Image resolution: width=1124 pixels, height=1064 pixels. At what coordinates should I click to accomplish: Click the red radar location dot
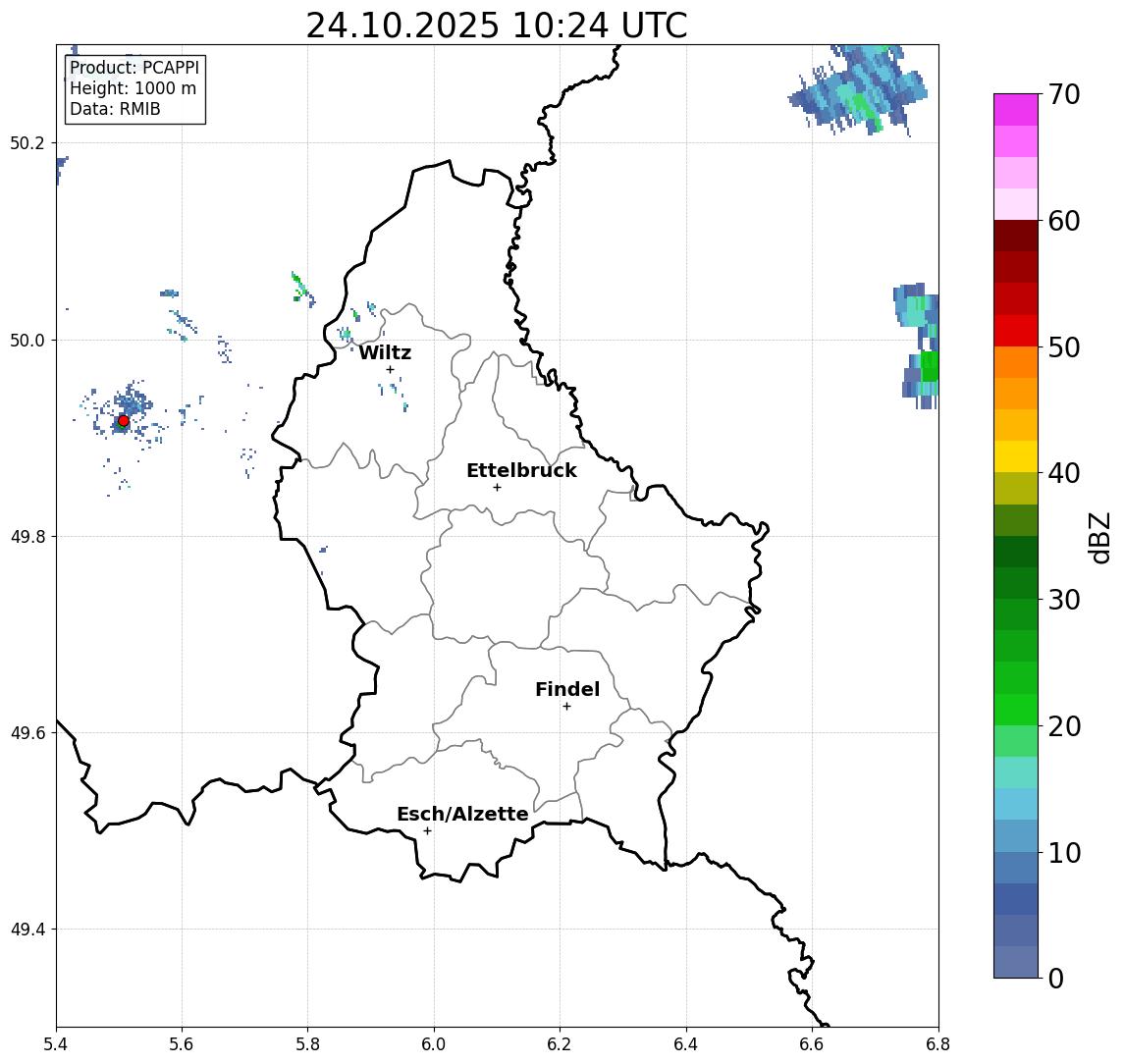tap(124, 421)
